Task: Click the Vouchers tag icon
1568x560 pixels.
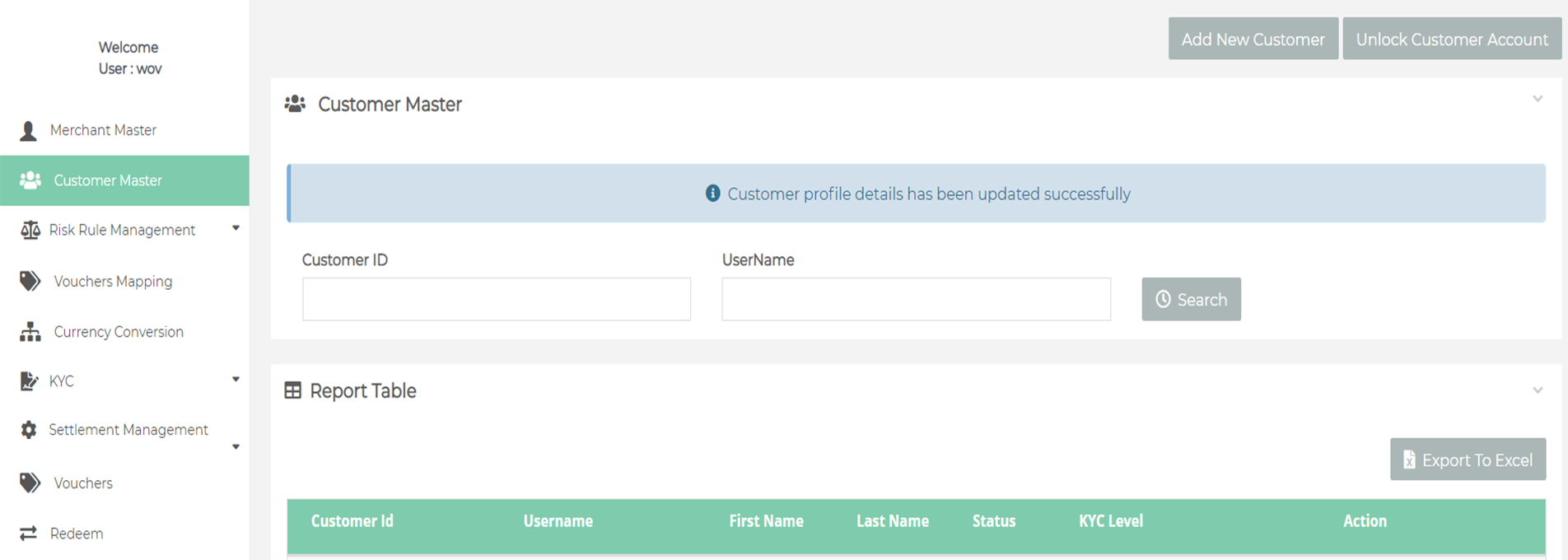Action: 30,483
